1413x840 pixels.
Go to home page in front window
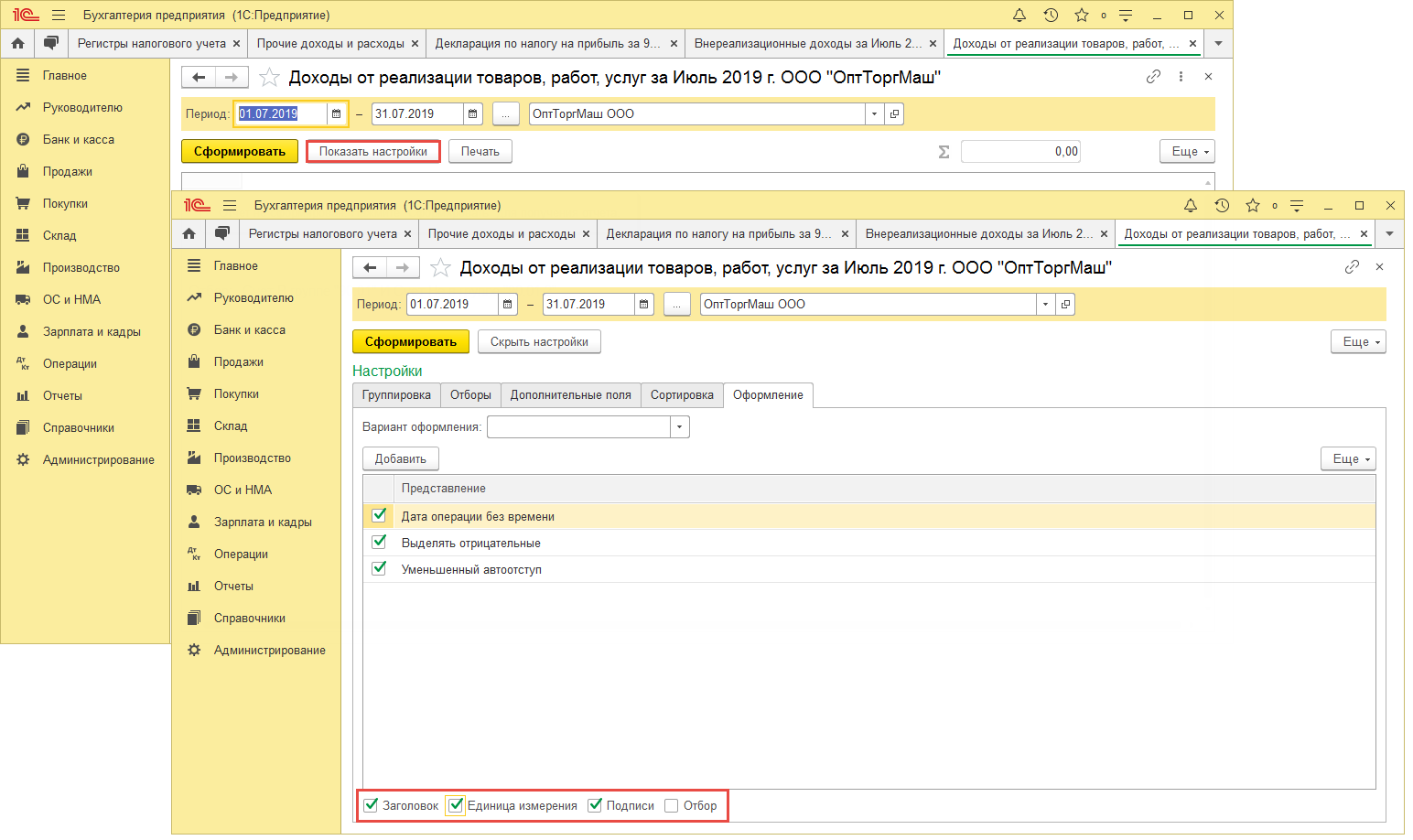pos(189,234)
